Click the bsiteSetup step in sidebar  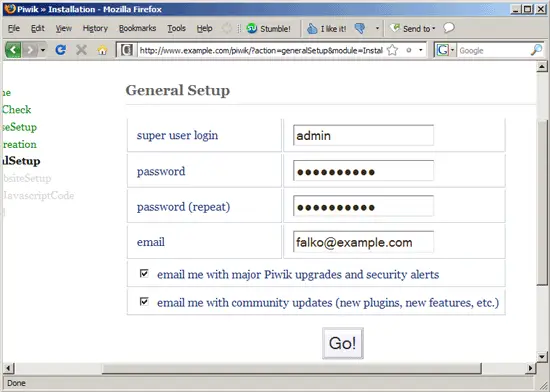[27, 178]
